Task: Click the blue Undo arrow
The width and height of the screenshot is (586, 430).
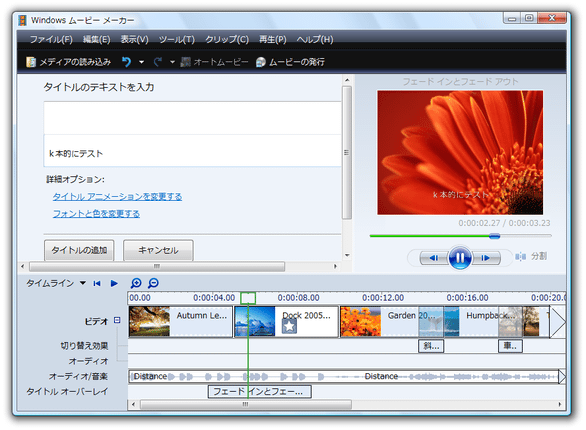Action: [x=127, y=62]
